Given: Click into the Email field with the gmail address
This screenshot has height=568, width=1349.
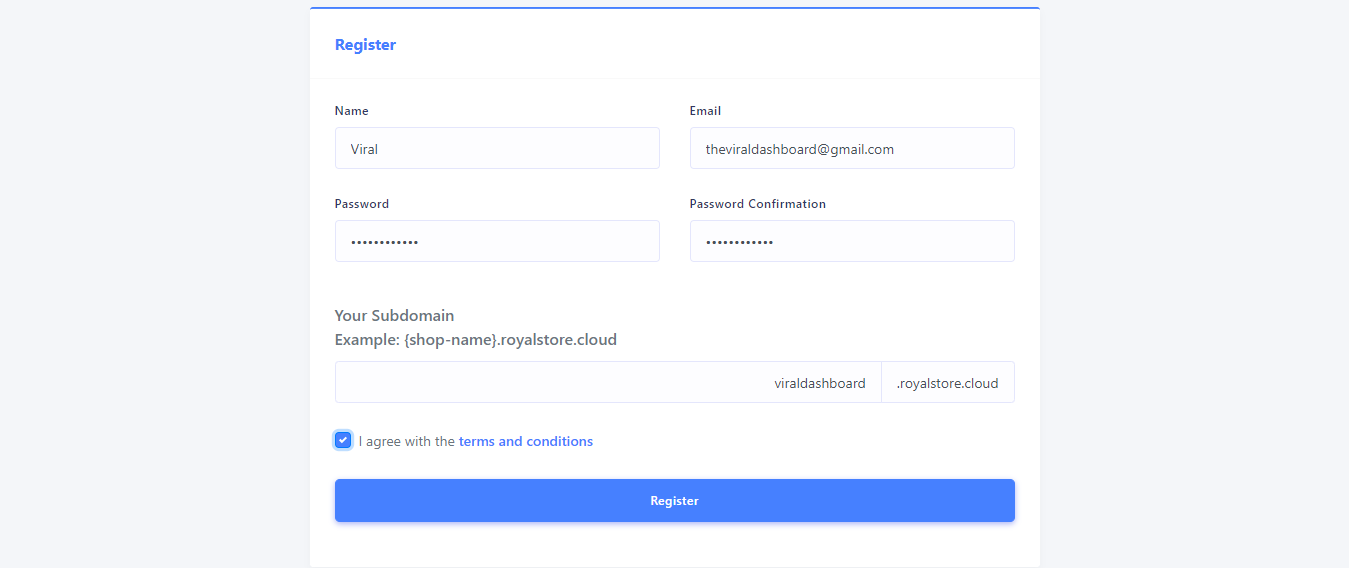Looking at the screenshot, I should click(852, 148).
